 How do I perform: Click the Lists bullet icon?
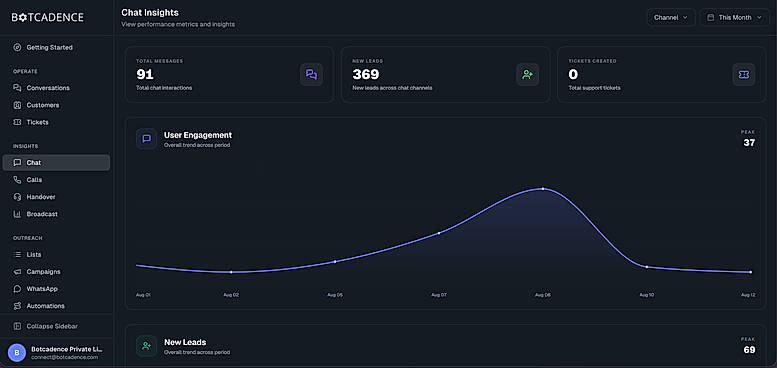17,255
